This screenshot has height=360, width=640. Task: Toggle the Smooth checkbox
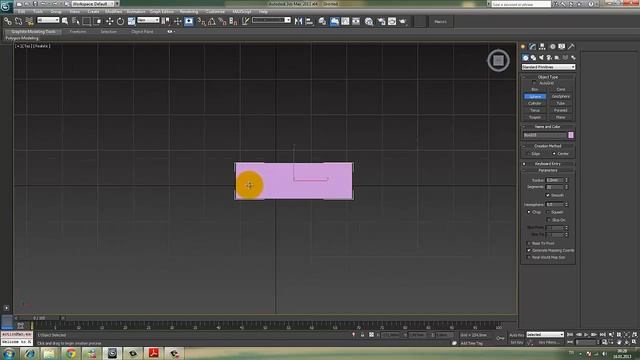(x=548, y=195)
